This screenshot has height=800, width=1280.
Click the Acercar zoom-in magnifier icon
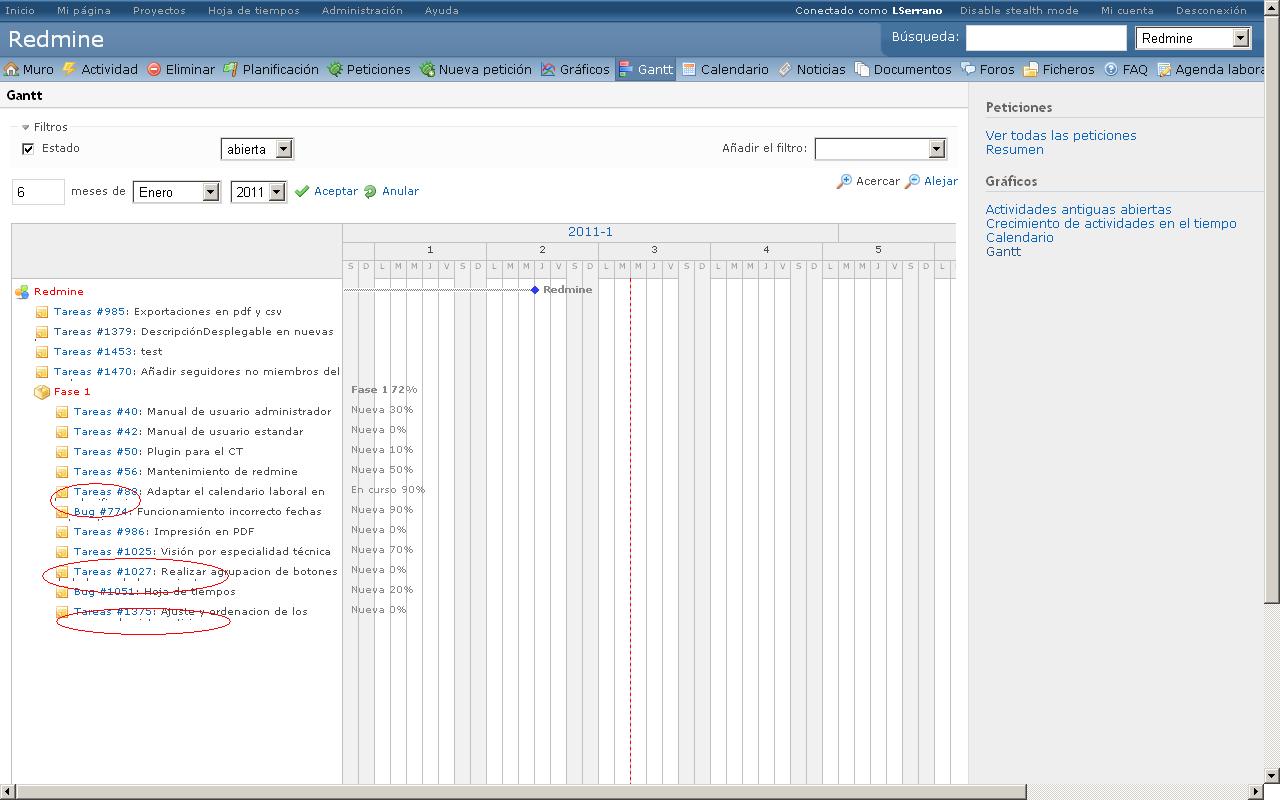845,181
